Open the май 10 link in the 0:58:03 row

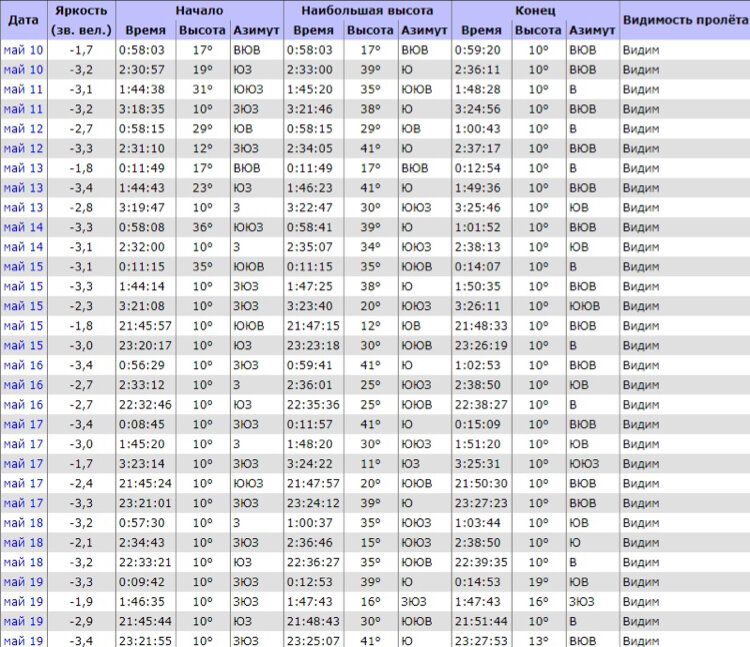(23, 50)
